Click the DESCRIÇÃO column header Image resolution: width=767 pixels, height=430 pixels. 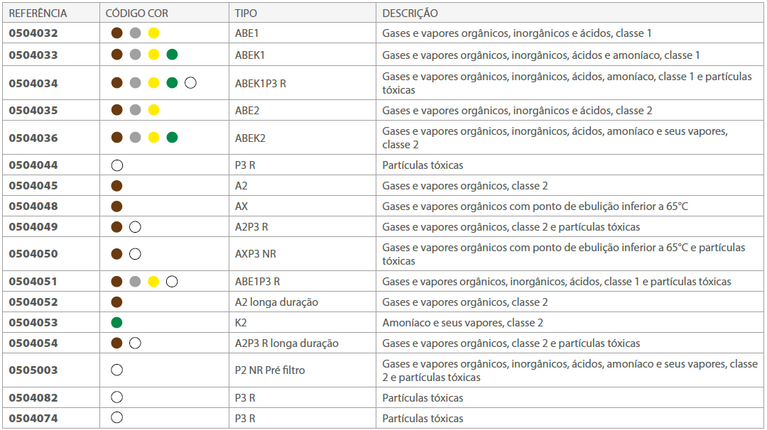[410, 13]
